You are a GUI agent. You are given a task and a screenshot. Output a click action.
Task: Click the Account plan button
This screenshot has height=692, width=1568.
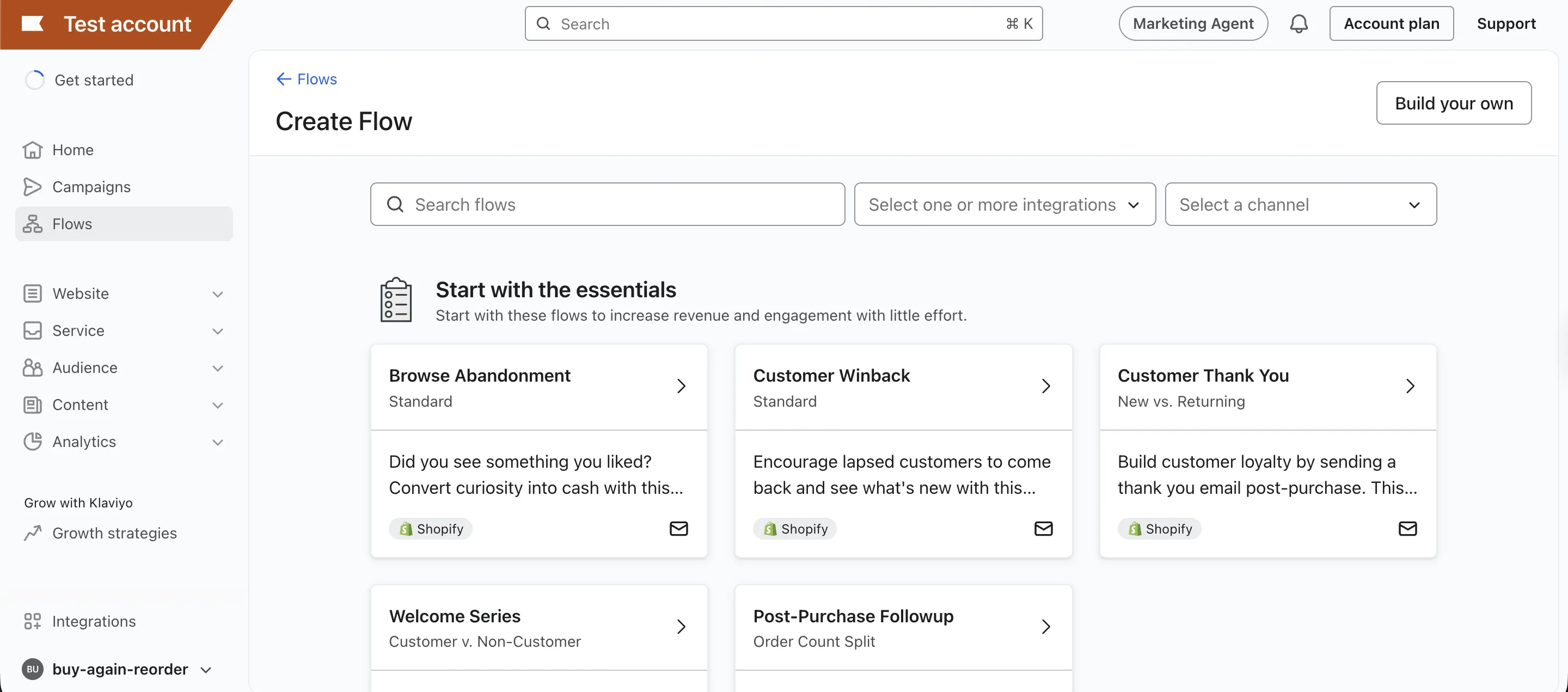(x=1392, y=24)
